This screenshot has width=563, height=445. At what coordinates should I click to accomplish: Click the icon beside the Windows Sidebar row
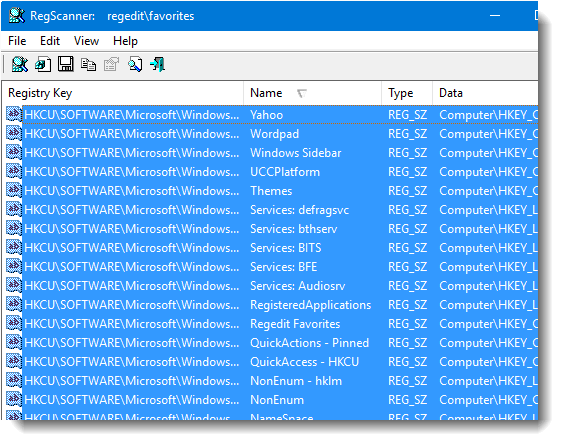[14, 153]
